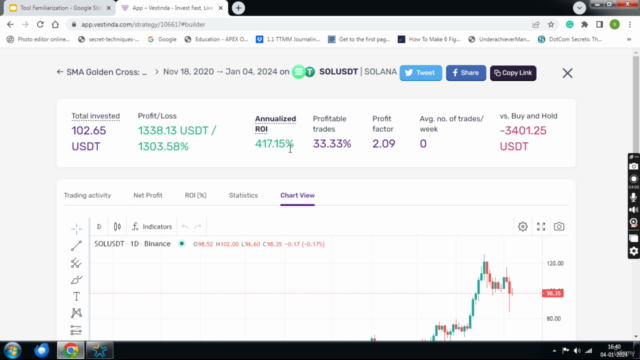This screenshot has width=640, height=360.
Task: Select the brush drawing tool
Action: pos(76,280)
